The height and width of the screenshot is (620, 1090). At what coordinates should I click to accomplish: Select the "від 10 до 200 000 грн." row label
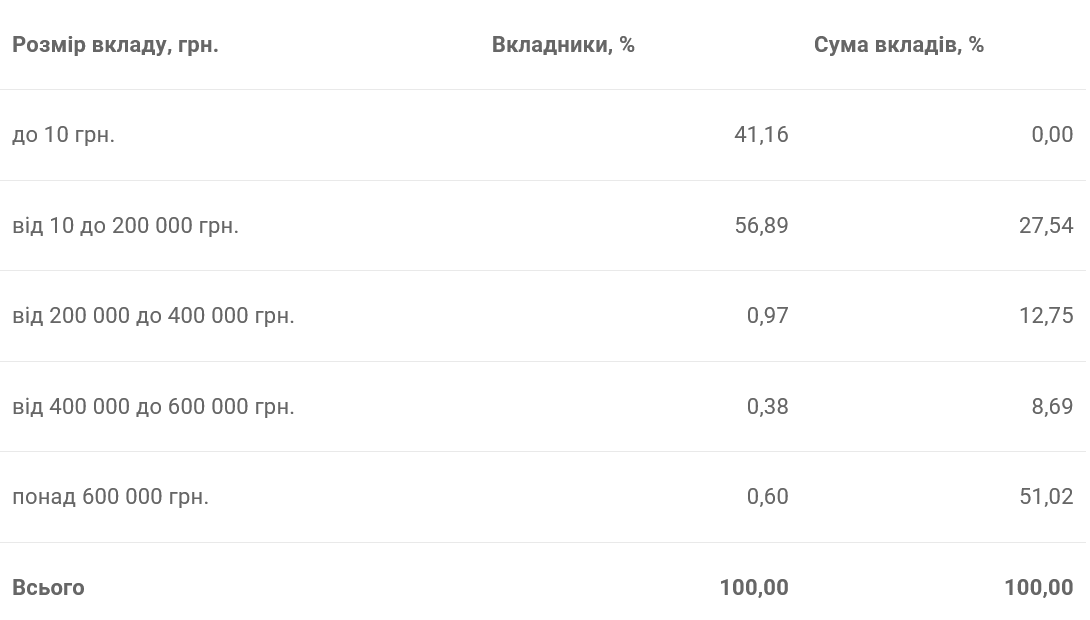click(125, 226)
